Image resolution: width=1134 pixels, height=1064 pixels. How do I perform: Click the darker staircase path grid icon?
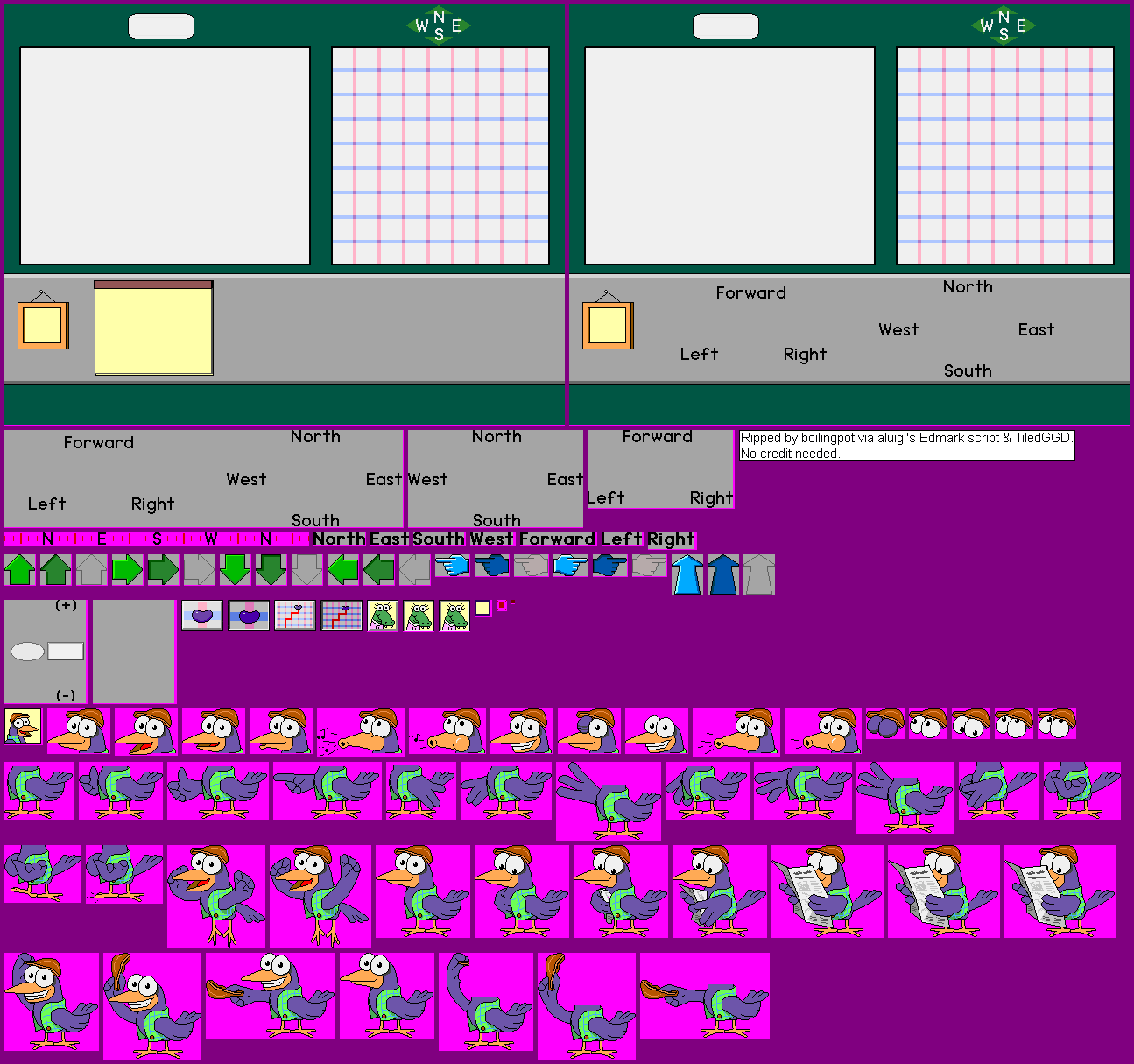(342, 615)
